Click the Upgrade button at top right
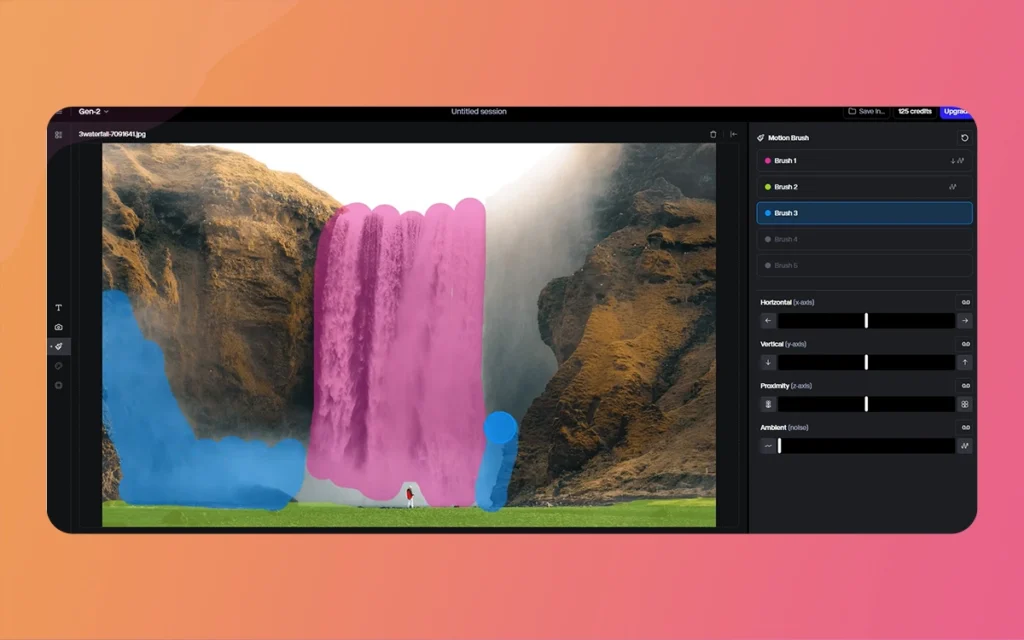Screen dimensions: 1024x640 click(956, 112)
